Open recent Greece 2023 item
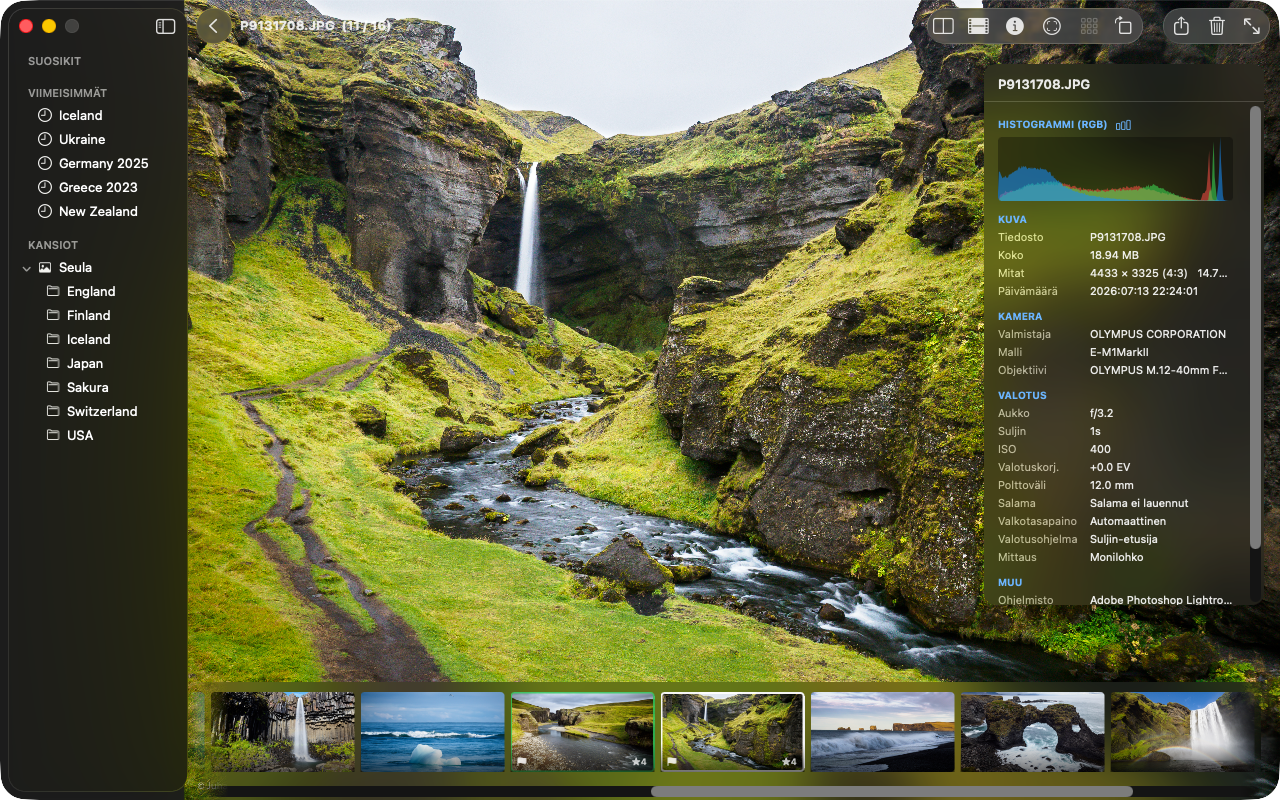The width and height of the screenshot is (1280, 800). [96, 187]
